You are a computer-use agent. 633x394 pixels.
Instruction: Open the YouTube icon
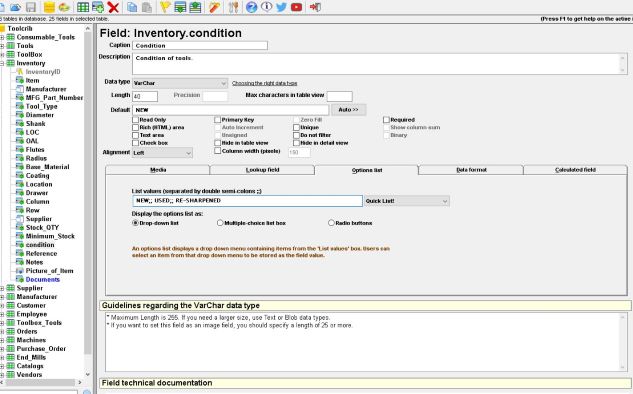tap(297, 7)
